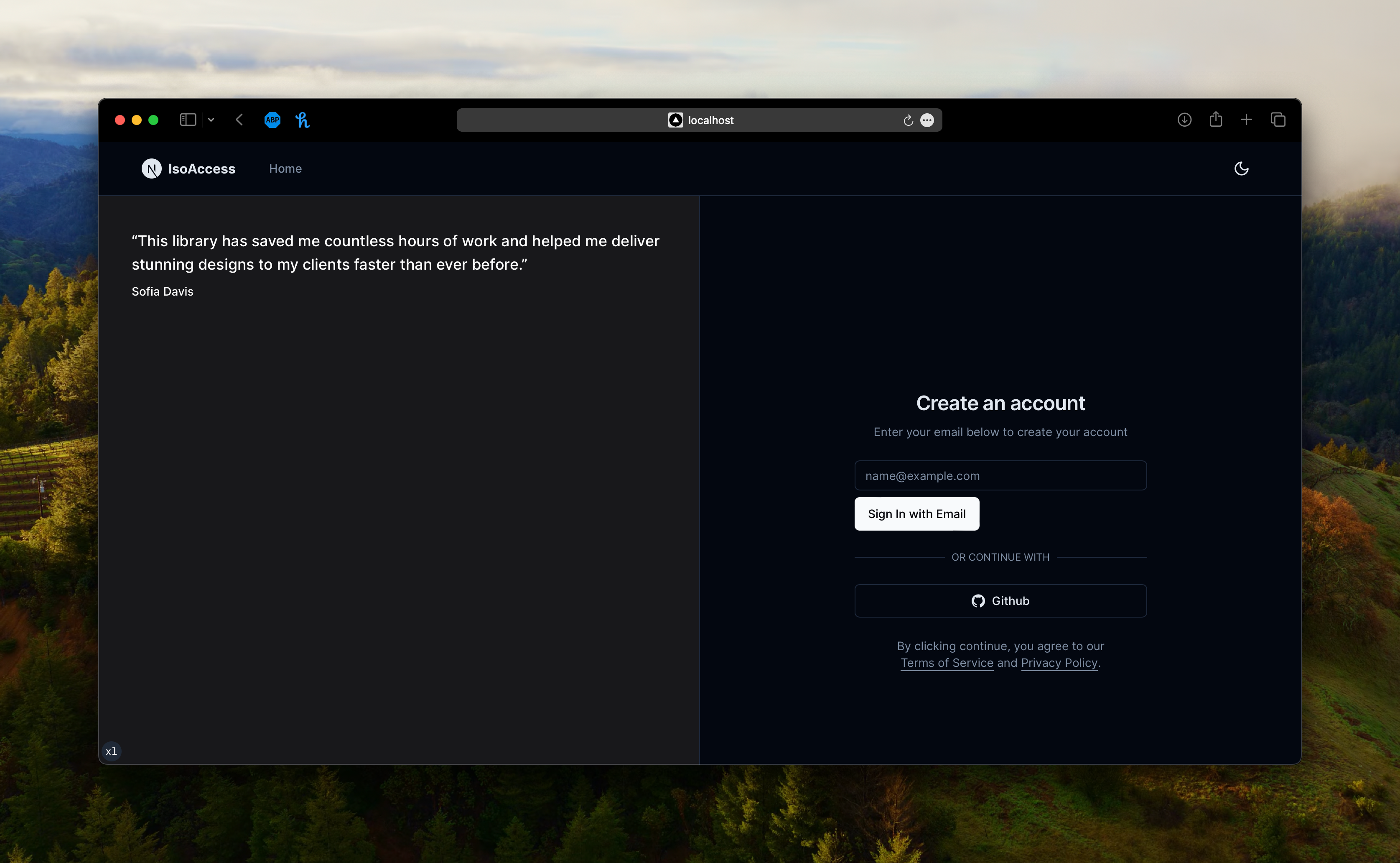The image size is (1400, 863).
Task: Open the Adblock Plus extension icon
Action: point(272,120)
